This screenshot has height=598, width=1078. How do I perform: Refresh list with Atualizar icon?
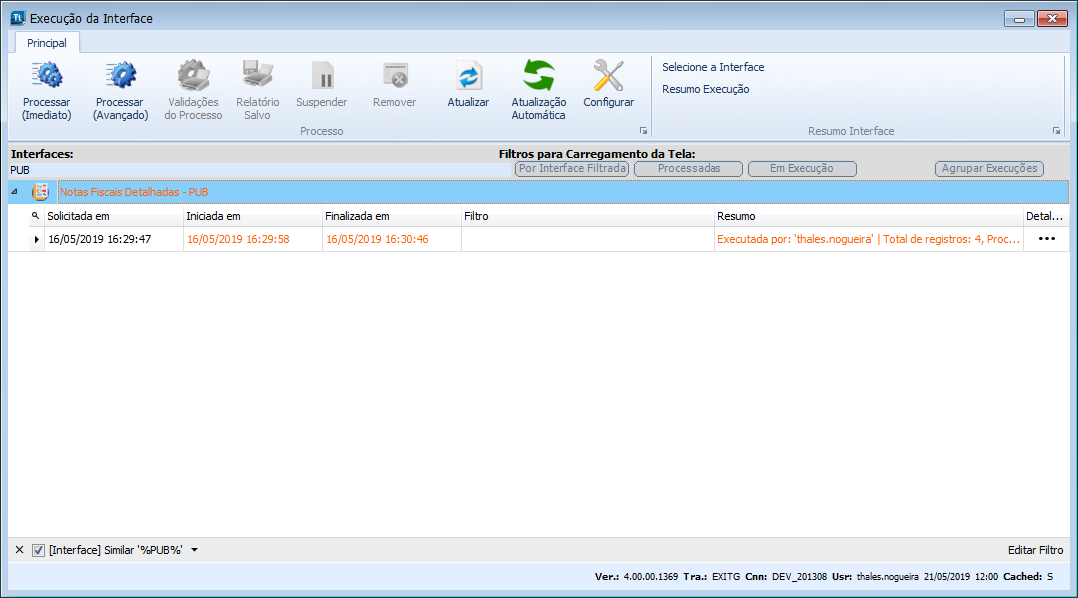468,76
